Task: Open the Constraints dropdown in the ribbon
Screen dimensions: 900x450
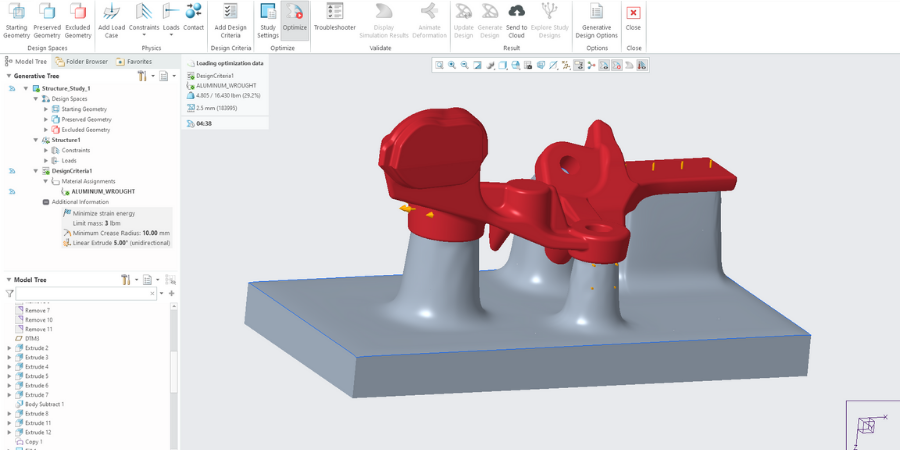Action: [x=144, y=28]
